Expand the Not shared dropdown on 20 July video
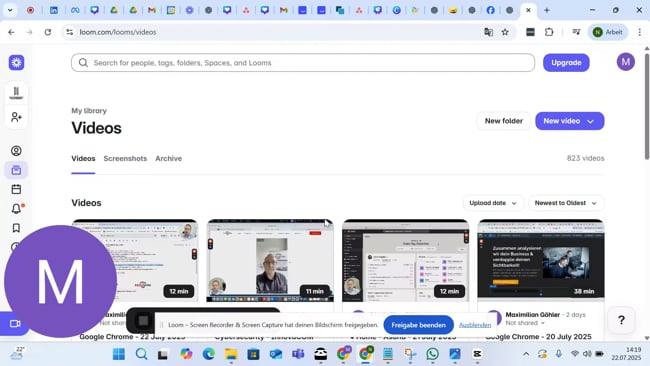This screenshot has height=366, width=650. tap(525, 323)
